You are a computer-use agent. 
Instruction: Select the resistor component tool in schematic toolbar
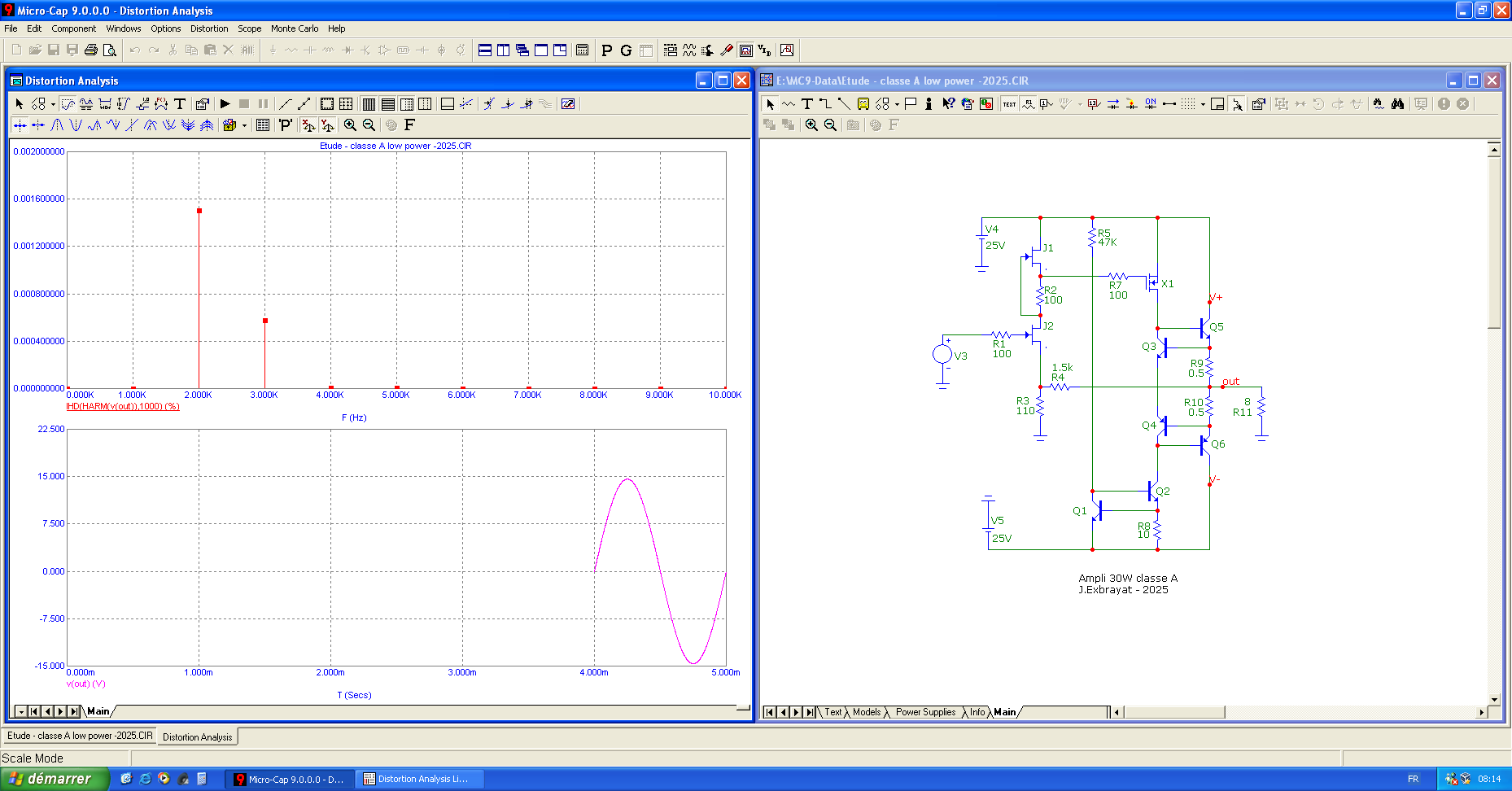[x=789, y=103]
